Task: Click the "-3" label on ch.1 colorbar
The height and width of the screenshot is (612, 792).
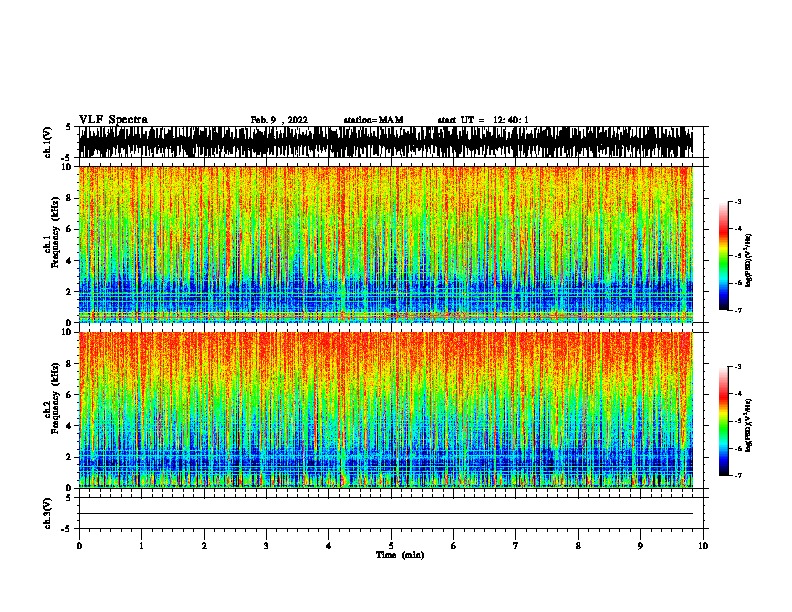Action: 738,201
